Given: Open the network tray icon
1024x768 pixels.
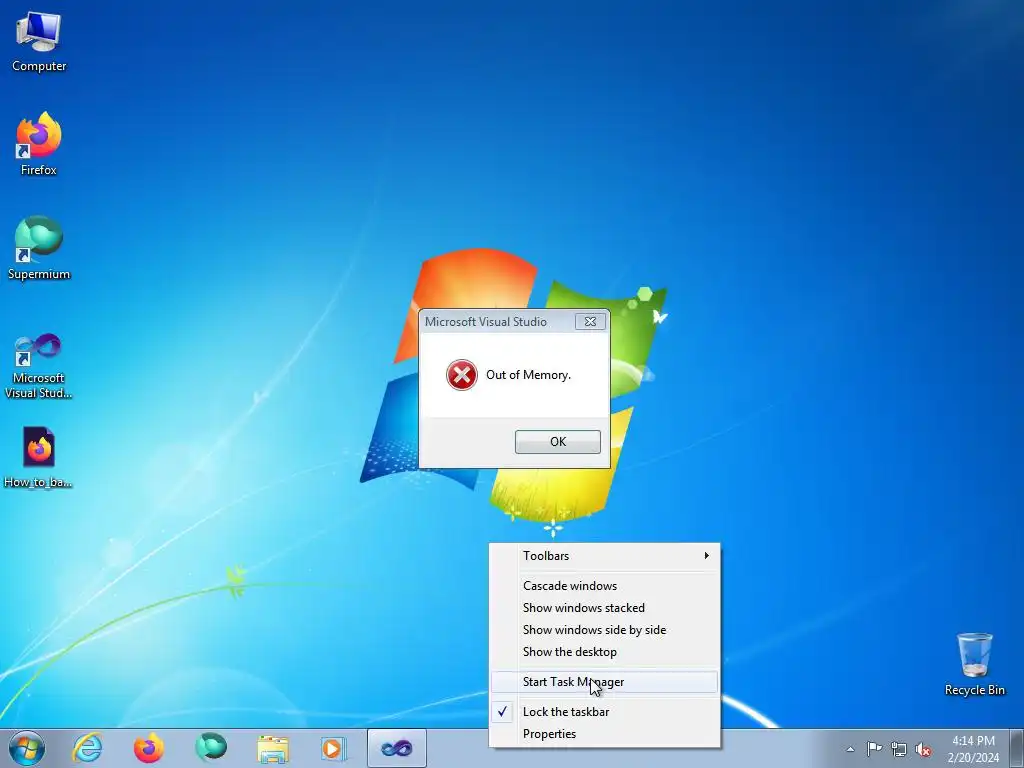Looking at the screenshot, I should [899, 749].
